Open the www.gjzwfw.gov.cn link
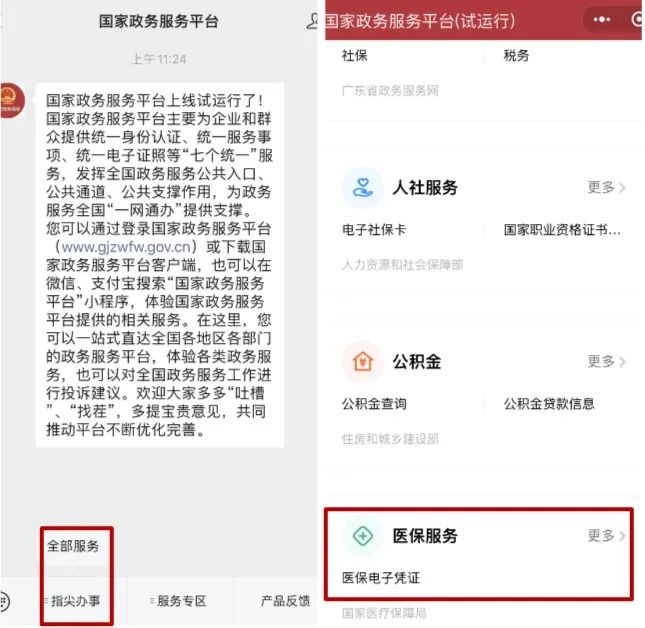The image size is (645, 628). click(127, 247)
